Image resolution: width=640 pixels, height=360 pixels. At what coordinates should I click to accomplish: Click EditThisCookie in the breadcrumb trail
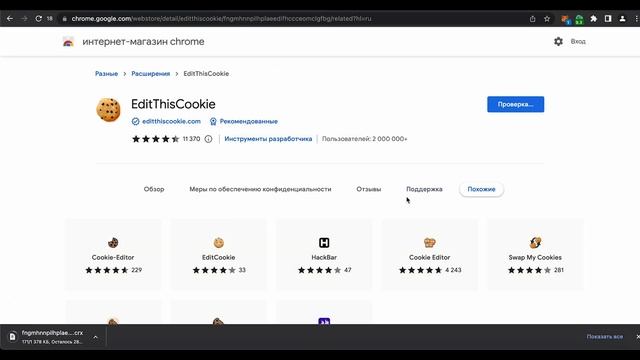click(206, 74)
